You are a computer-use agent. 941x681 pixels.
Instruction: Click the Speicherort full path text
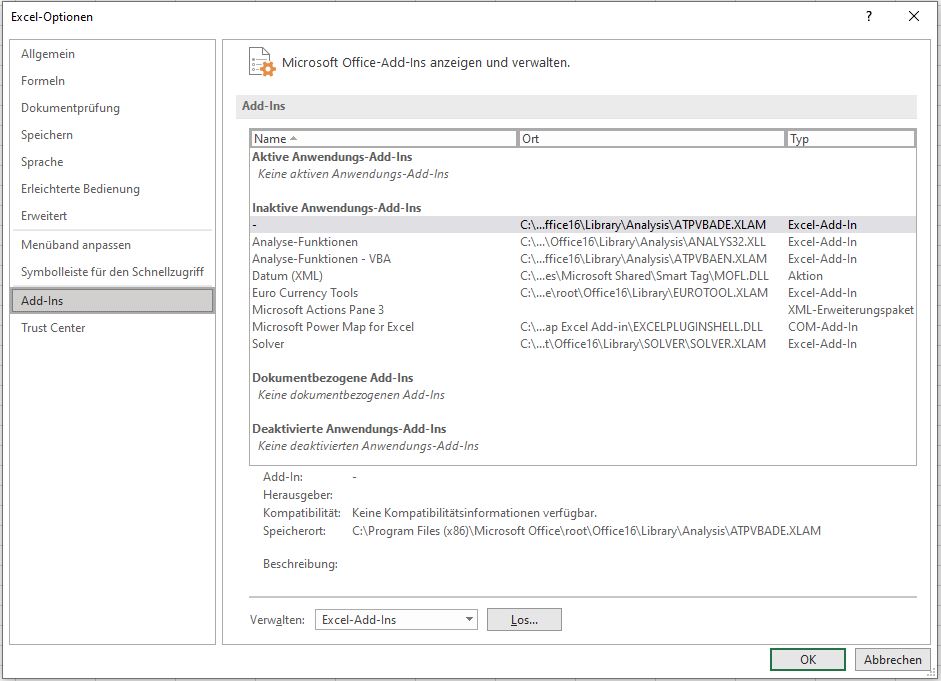[x=586, y=531]
